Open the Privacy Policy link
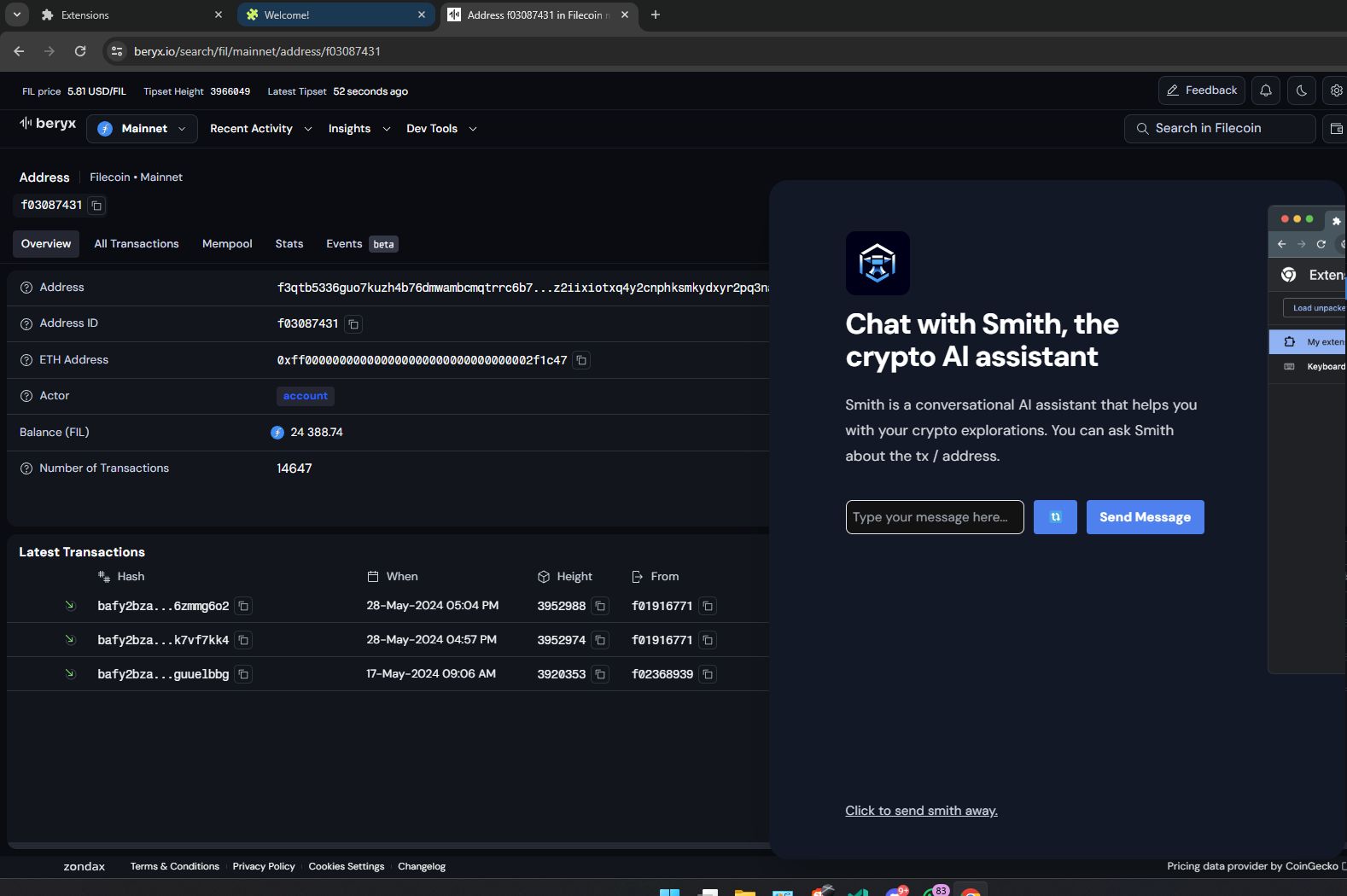The height and width of the screenshot is (896, 1347). click(x=264, y=867)
